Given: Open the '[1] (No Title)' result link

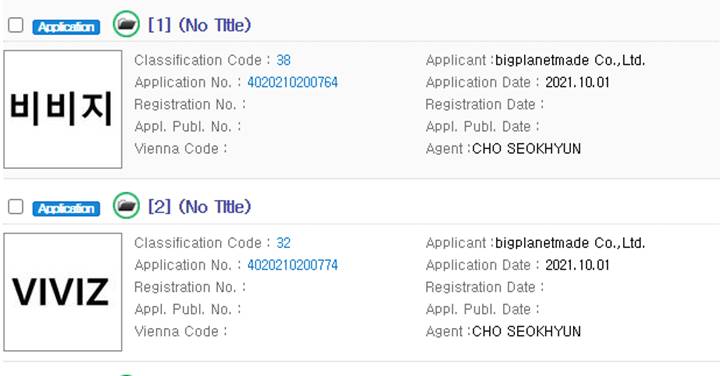Looking at the screenshot, I should [x=199, y=25].
